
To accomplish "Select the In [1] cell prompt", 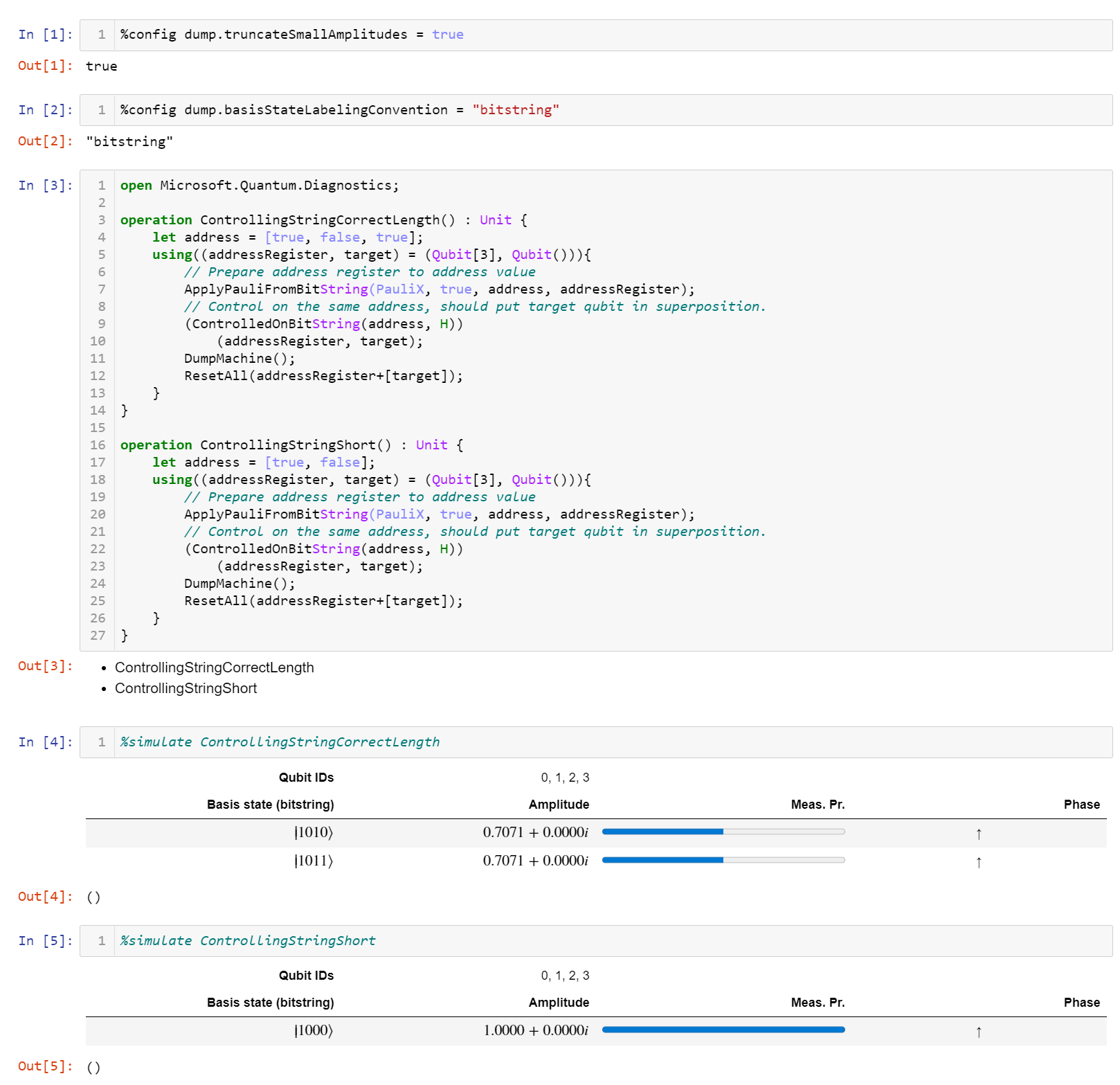I will click(x=44, y=34).
